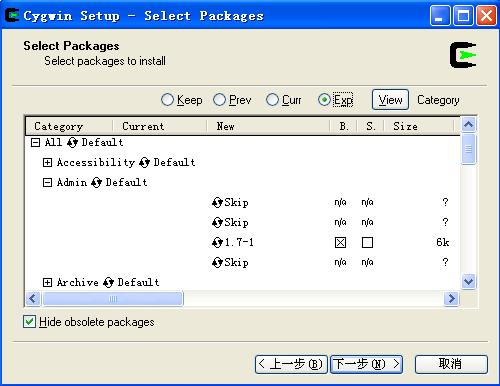Screen dimensions: 500x386
Task: Click the vertical scrollbar down arrow
Action: (x=469, y=282)
